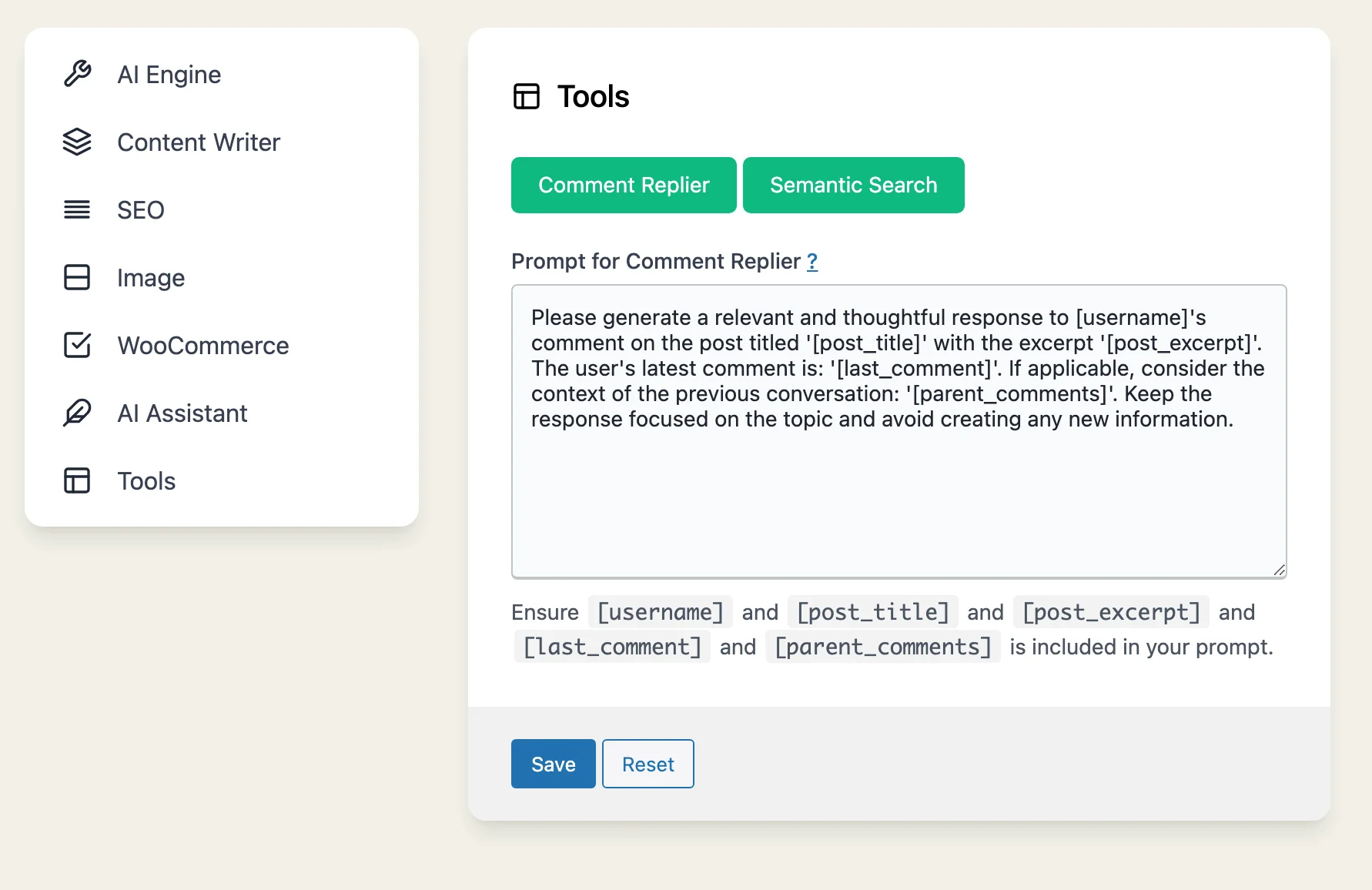Click the WooCommerce checkmark icon
The image size is (1372, 890).
(x=77, y=345)
